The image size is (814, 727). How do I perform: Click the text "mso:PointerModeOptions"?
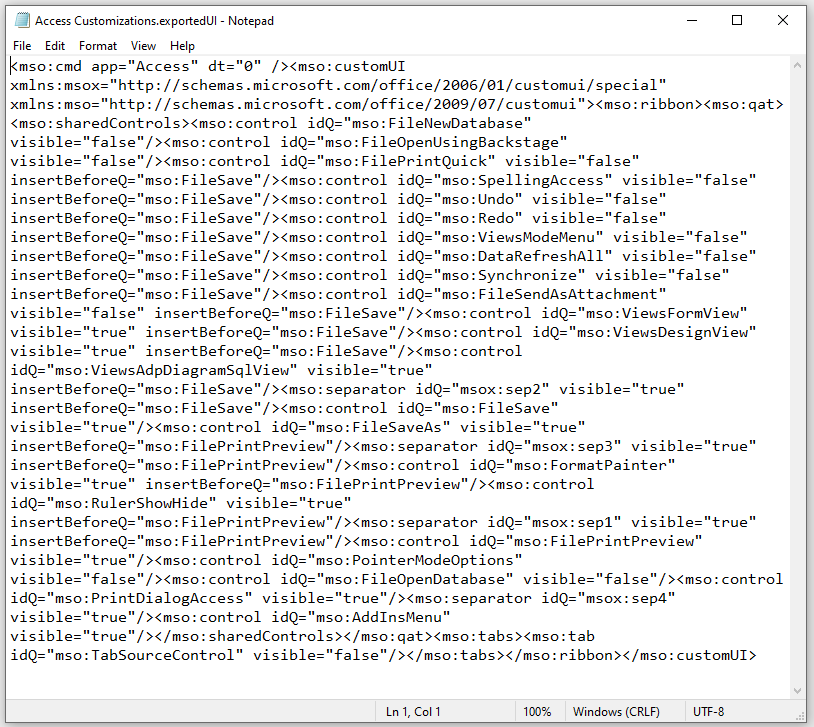415,560
